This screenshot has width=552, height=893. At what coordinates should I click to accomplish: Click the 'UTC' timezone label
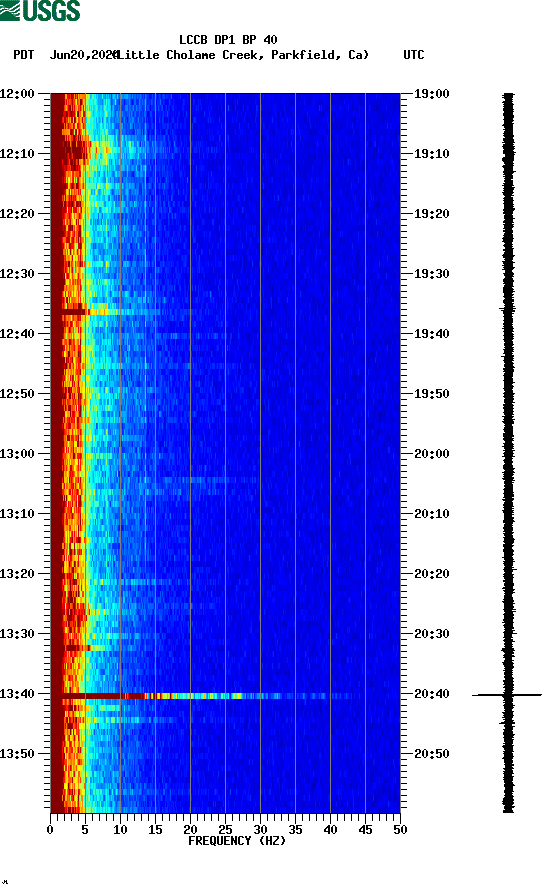414,55
